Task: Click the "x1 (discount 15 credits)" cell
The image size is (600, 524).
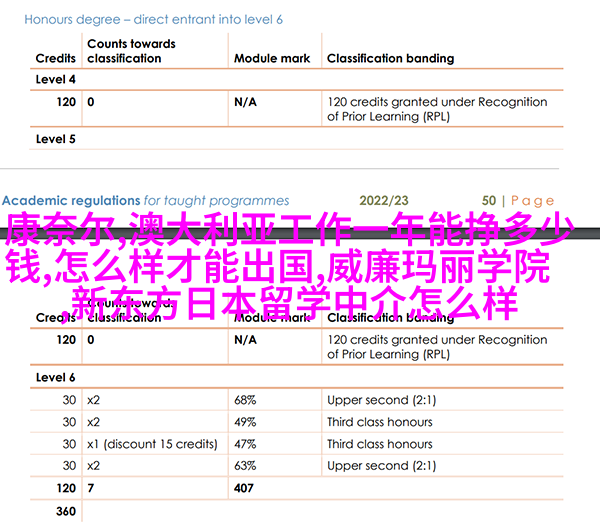Action: pyautogui.click(x=152, y=444)
